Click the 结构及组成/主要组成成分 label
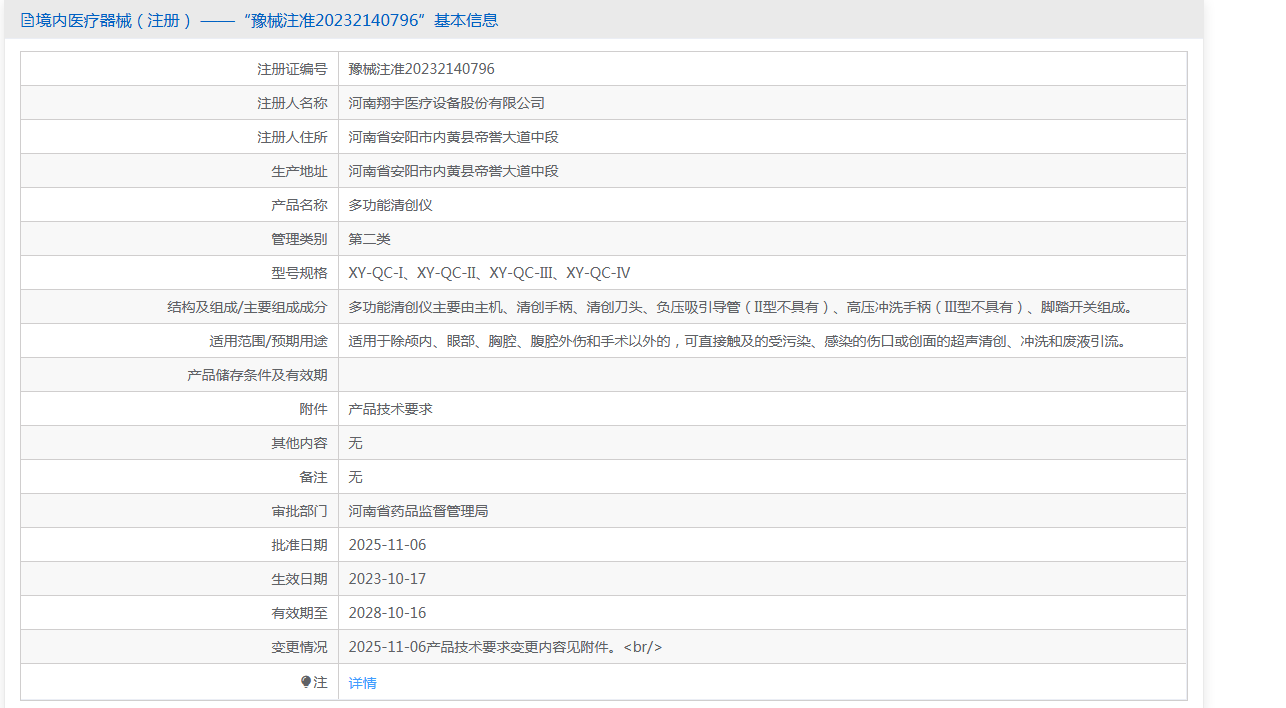 coord(247,307)
